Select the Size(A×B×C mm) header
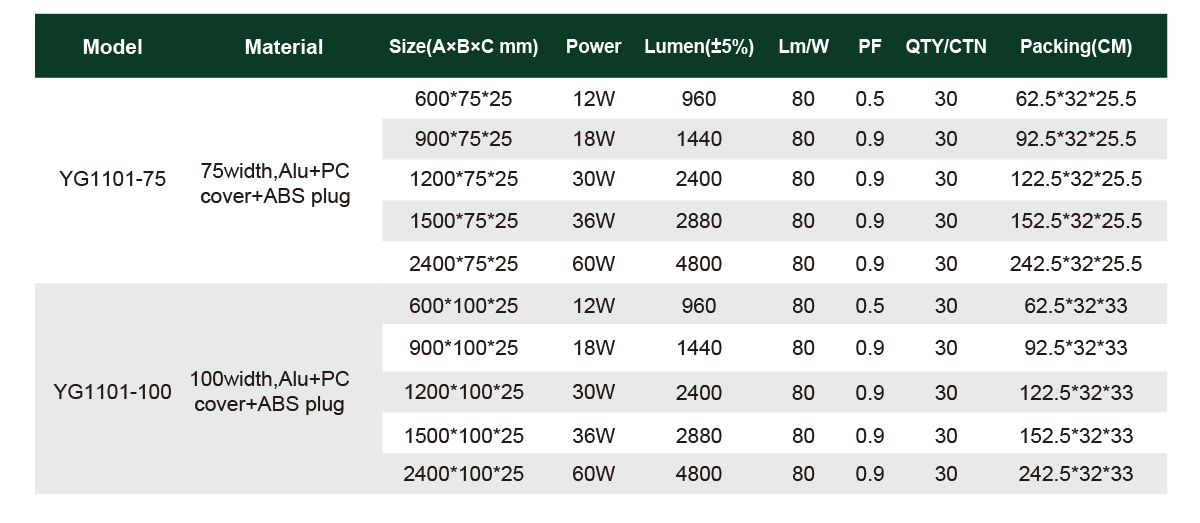 [x=463, y=47]
